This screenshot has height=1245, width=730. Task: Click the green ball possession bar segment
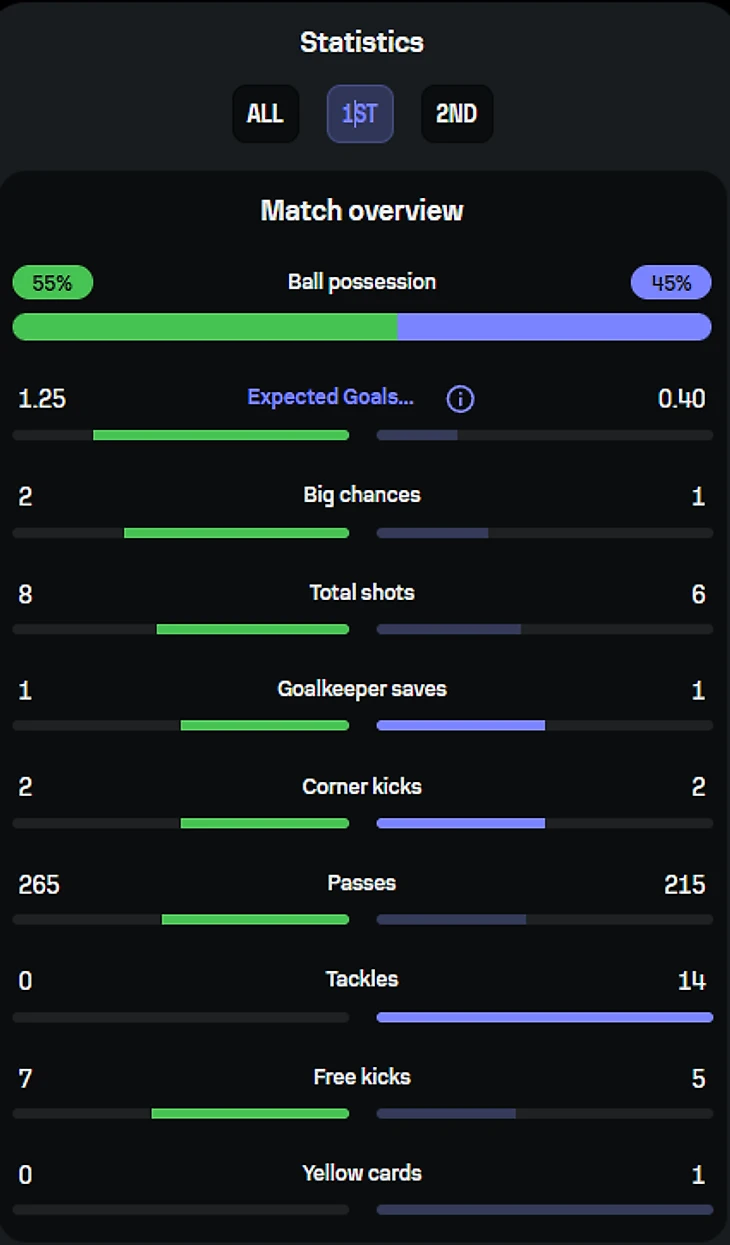[x=204, y=327]
